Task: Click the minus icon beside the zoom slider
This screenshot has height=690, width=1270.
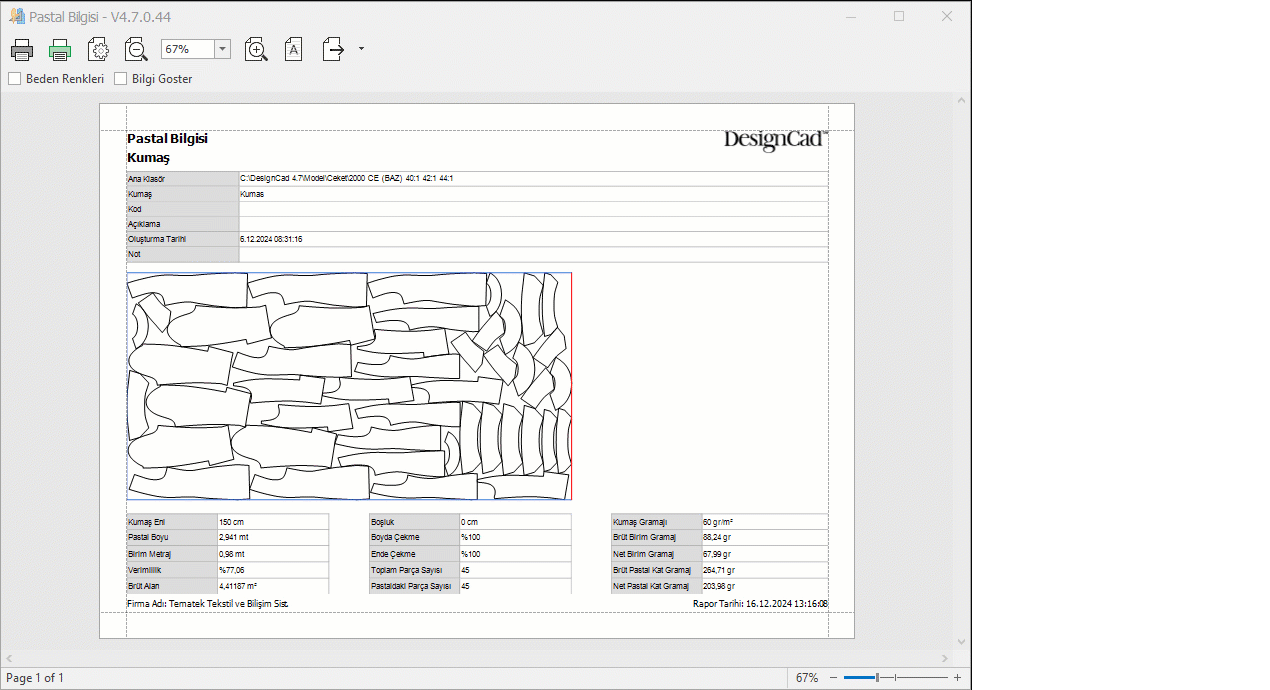Action: click(833, 678)
